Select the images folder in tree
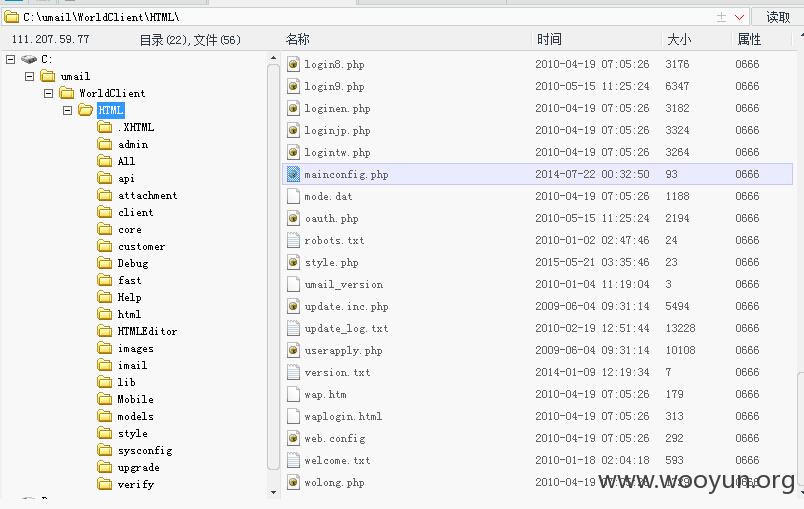 coord(135,349)
